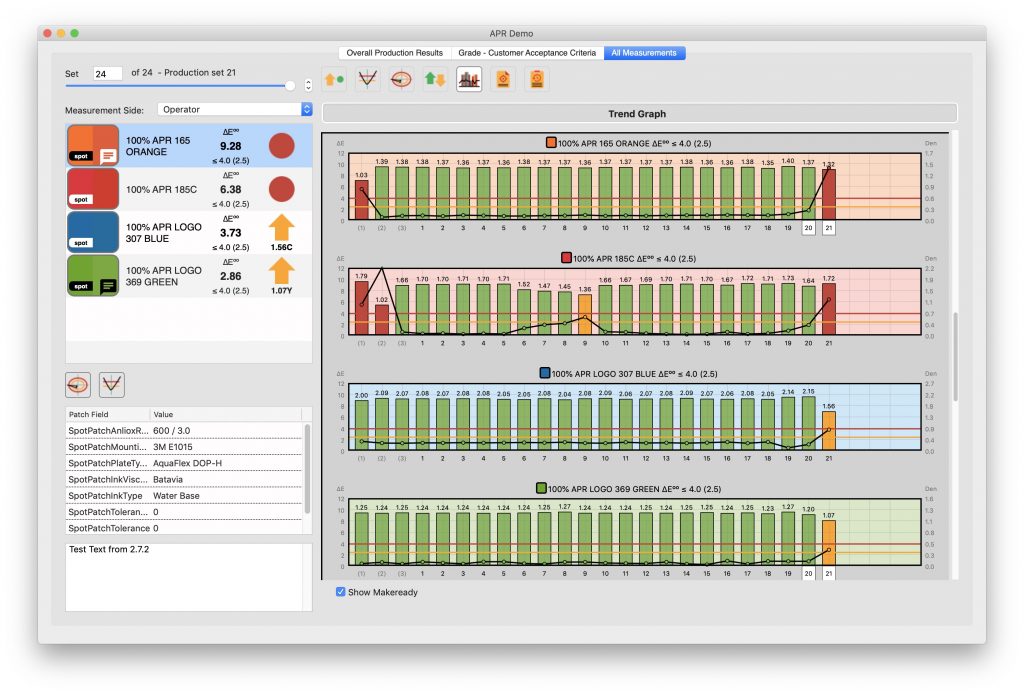1024x694 pixels.
Task: Click the V-curve button below the color list
Action: [x=112, y=385]
